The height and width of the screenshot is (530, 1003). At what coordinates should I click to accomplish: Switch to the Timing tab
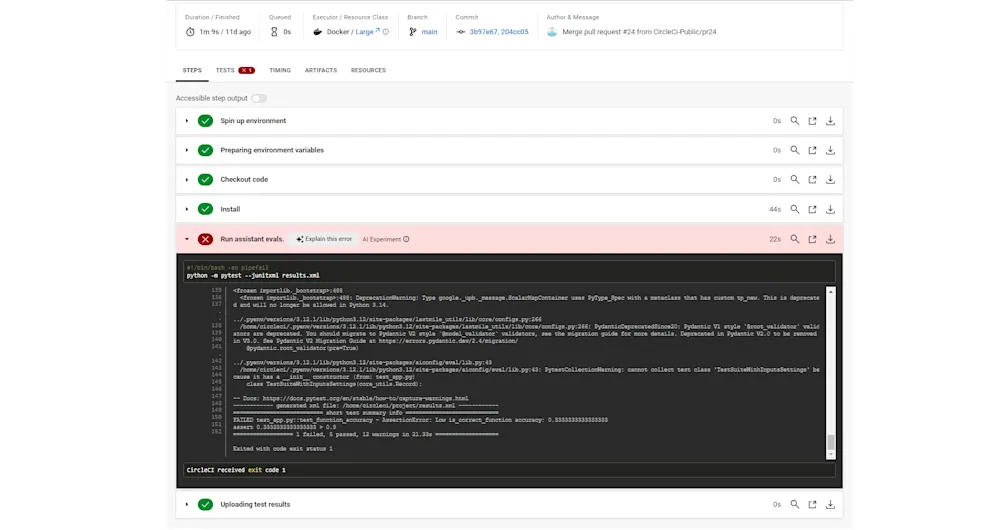pos(280,70)
